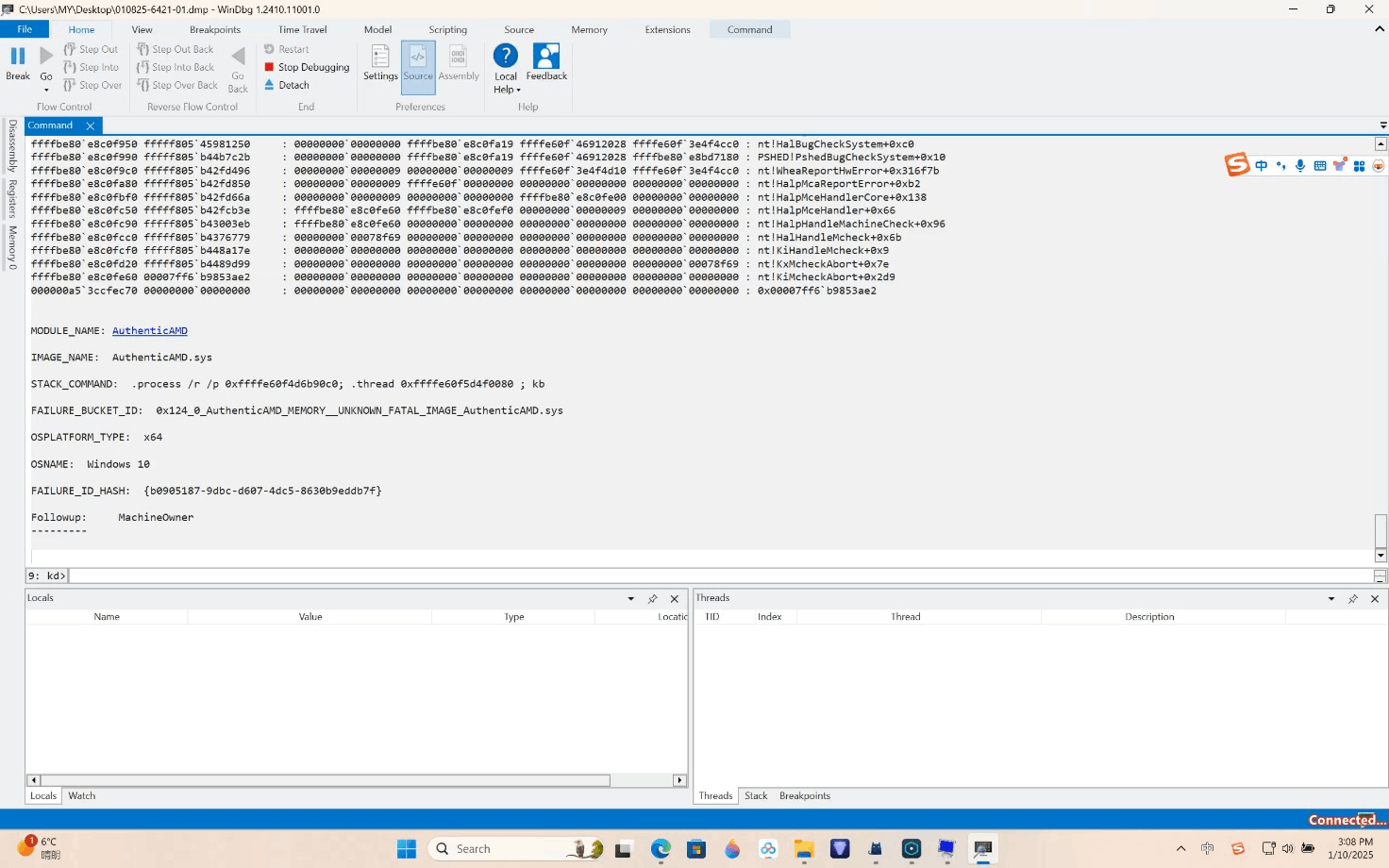Toggle Source mode in Preferences

click(x=418, y=67)
